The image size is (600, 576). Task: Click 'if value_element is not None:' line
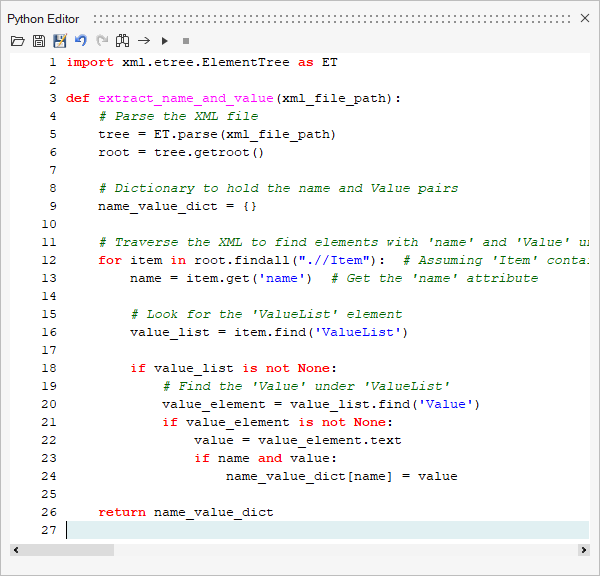pos(277,422)
